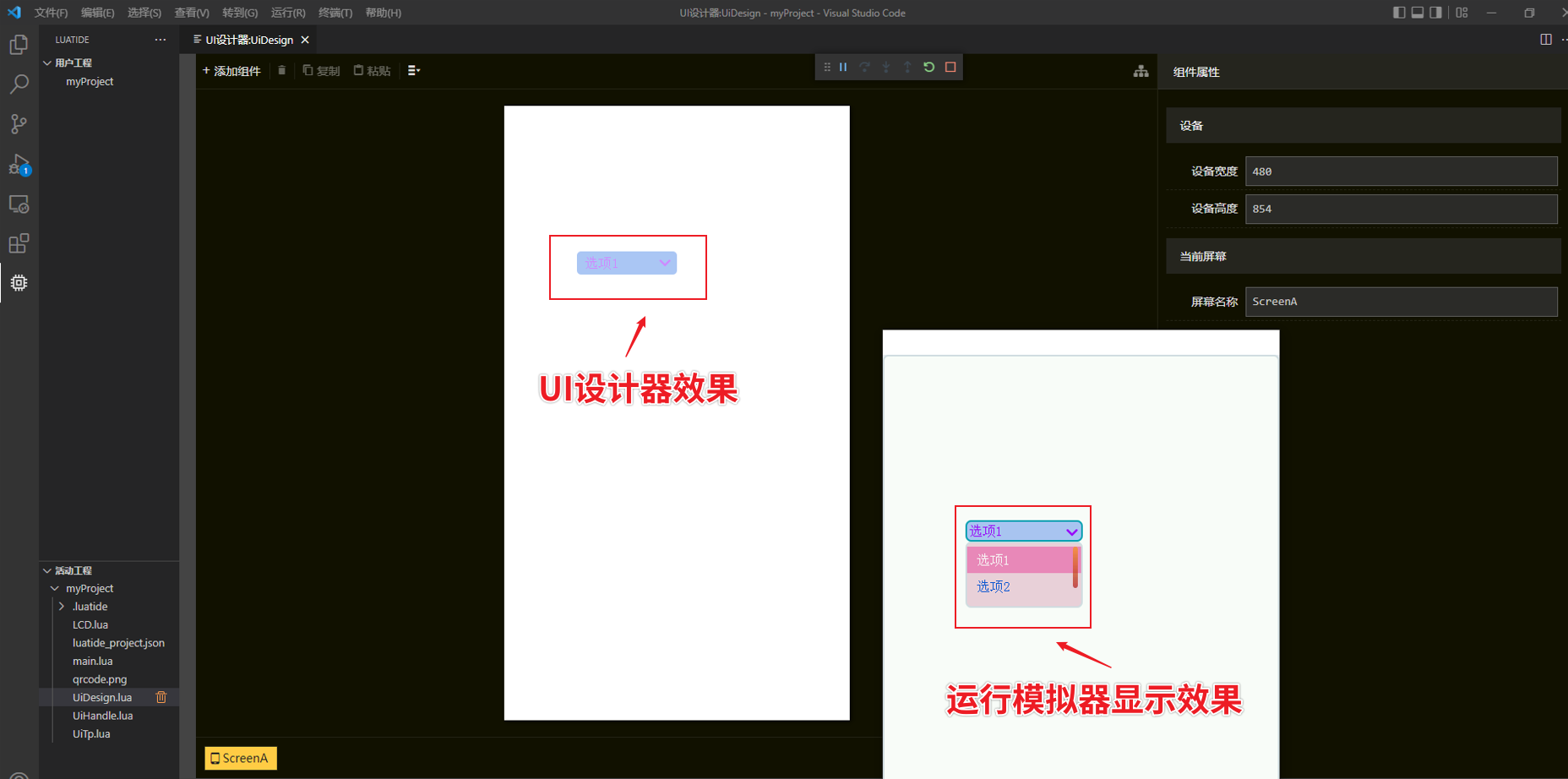This screenshot has height=779, width=1568.
Task: Select the UI设计器:UiDesign editor tab
Action: (x=249, y=39)
